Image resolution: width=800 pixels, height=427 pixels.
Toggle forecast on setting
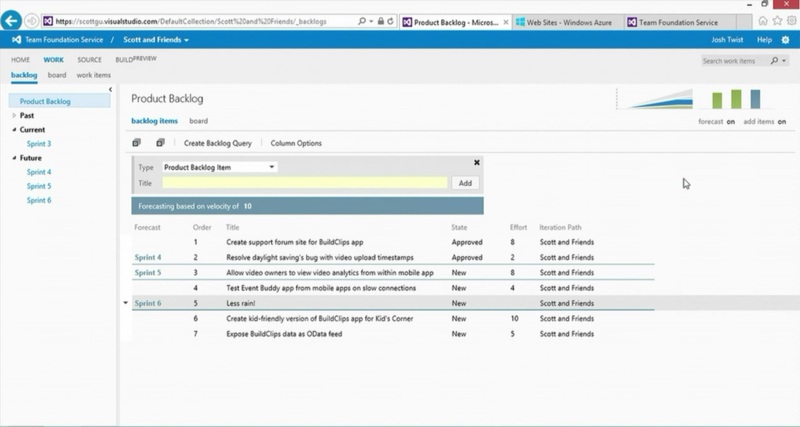click(716, 121)
